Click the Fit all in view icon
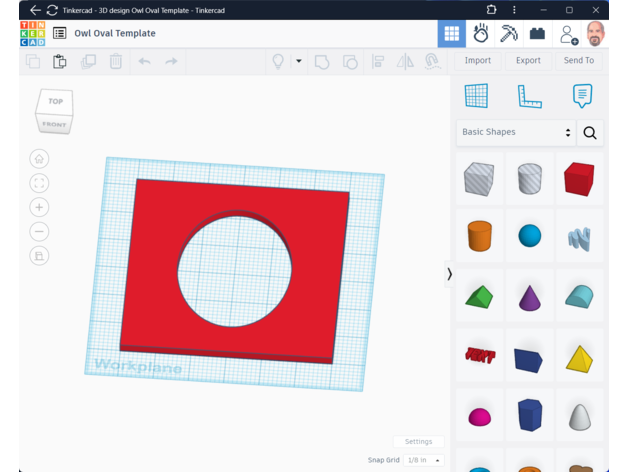628x472 pixels. pos(39,183)
